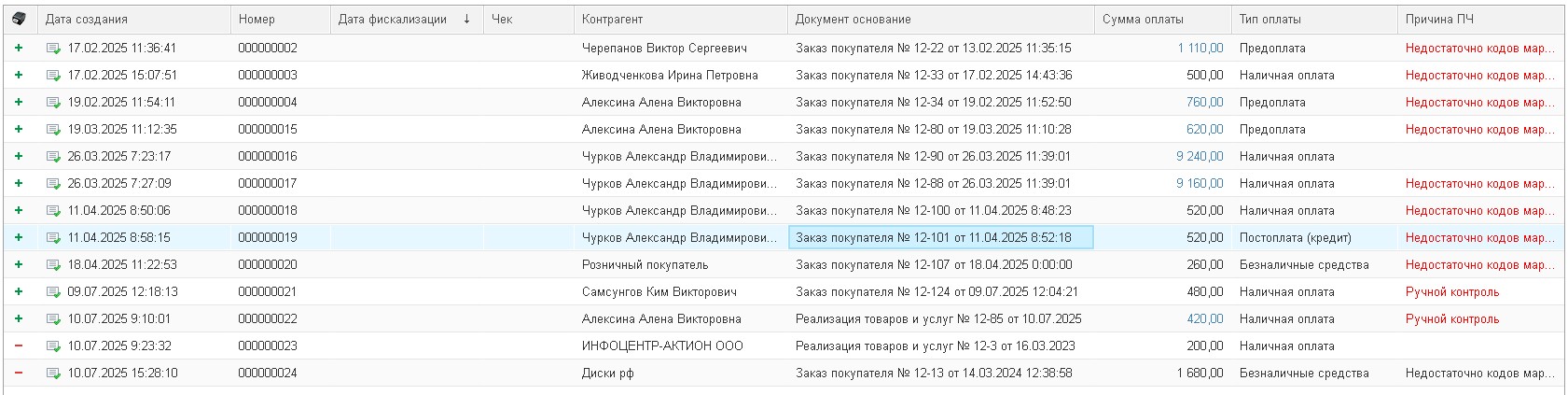Click sort arrow in Дата фискализации column header
The image size is (1568, 395).
pyautogui.click(x=466, y=19)
